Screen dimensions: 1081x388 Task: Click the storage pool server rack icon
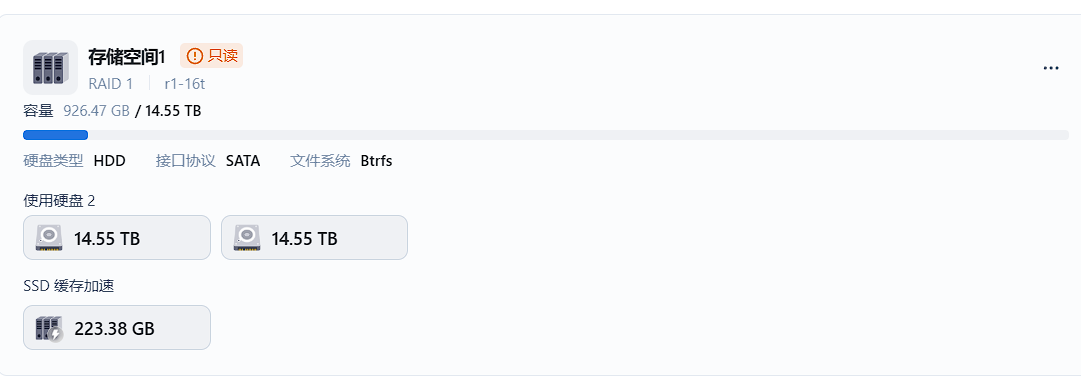[50, 68]
